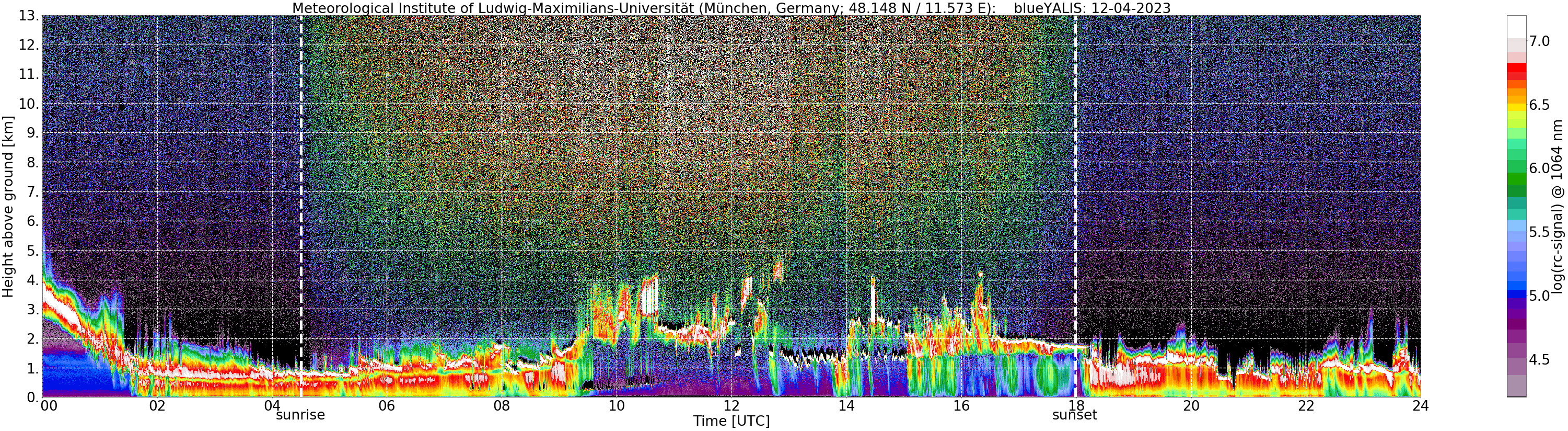
Task: Click the x-axis tick label '16'
Action: [961, 406]
